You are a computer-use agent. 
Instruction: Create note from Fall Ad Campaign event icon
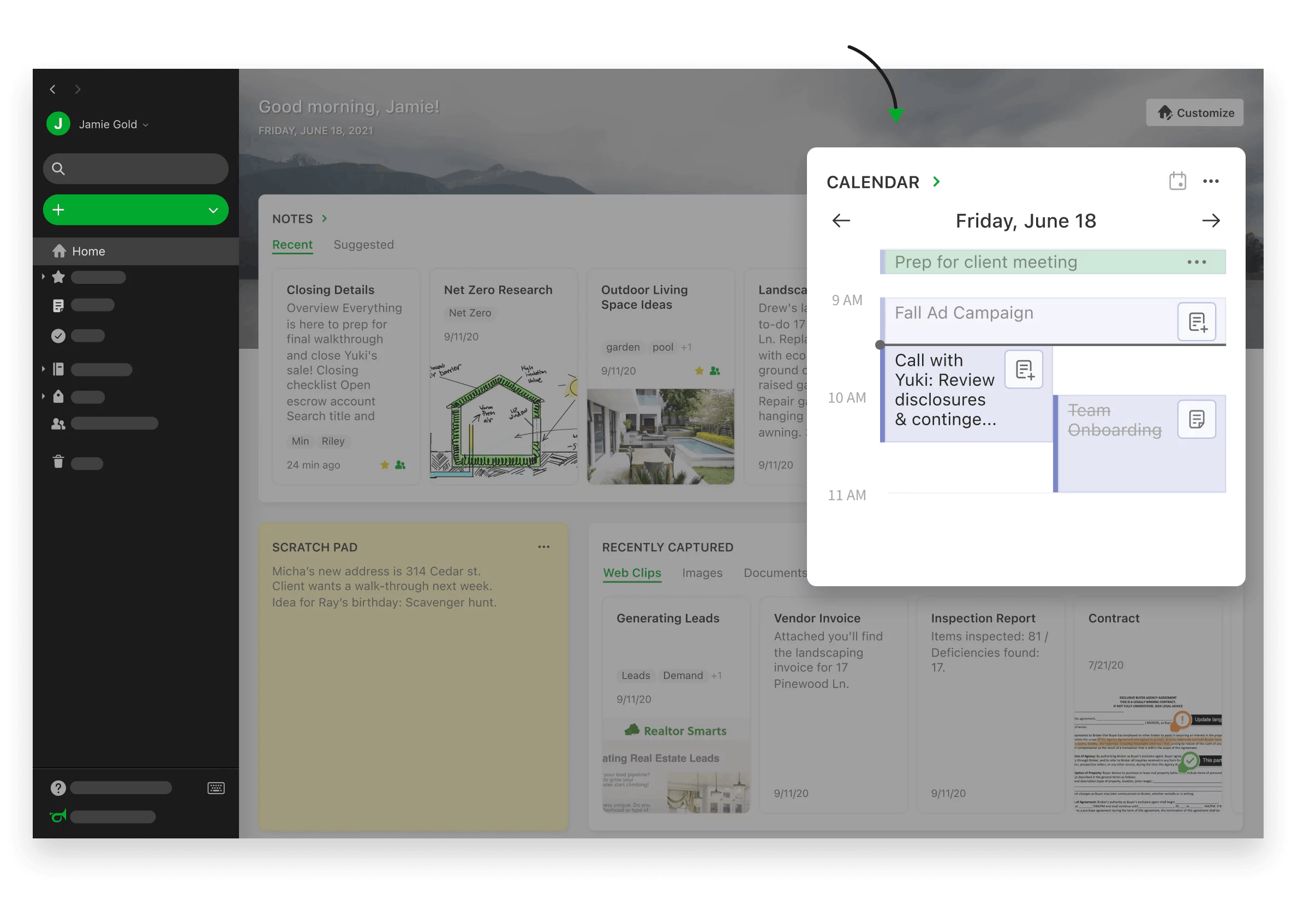pyautogui.click(x=1197, y=321)
